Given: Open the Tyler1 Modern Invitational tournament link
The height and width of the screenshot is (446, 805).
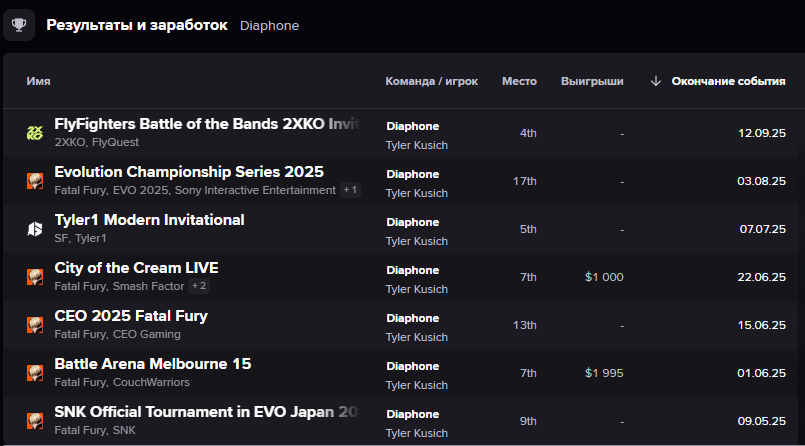Looking at the screenshot, I should 149,220.
